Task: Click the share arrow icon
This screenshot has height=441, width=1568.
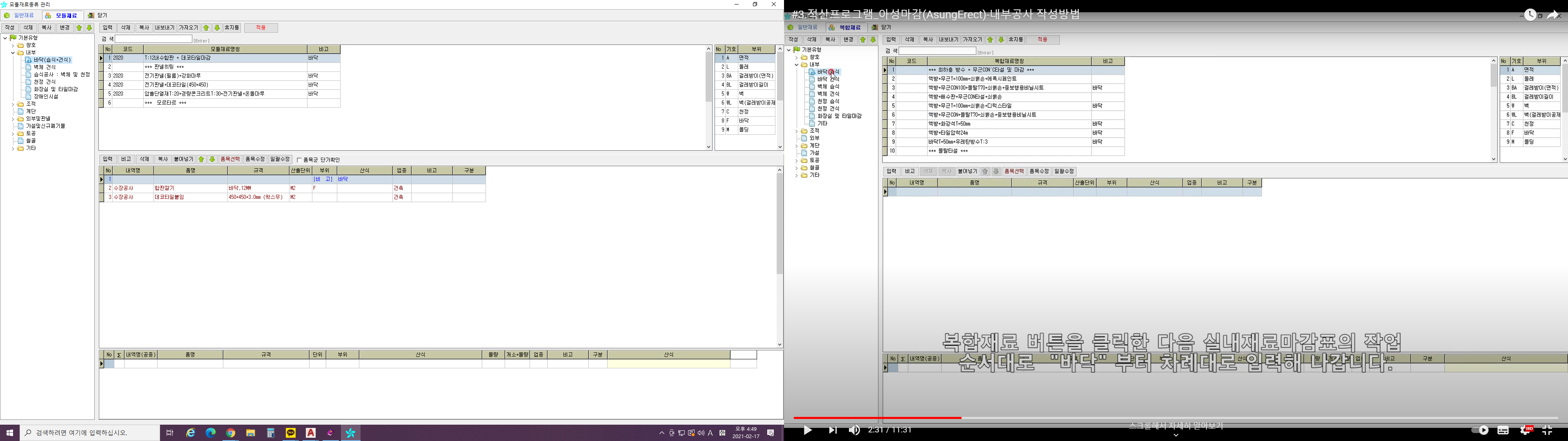Action: click(x=1553, y=15)
